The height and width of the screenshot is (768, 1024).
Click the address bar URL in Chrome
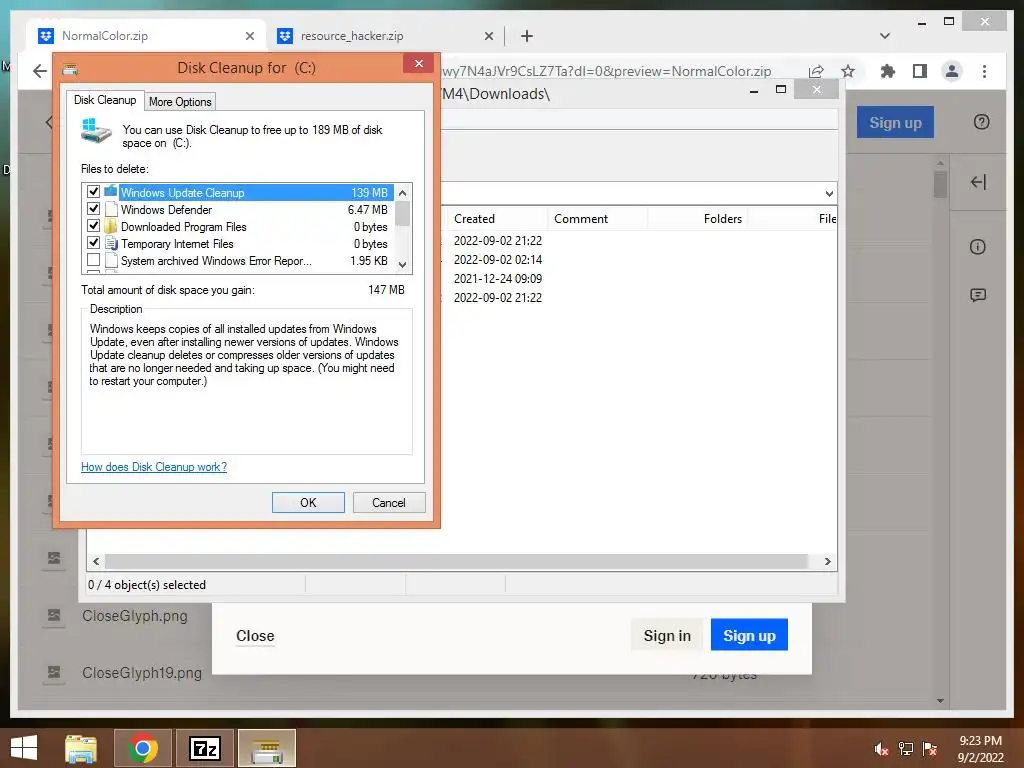607,71
